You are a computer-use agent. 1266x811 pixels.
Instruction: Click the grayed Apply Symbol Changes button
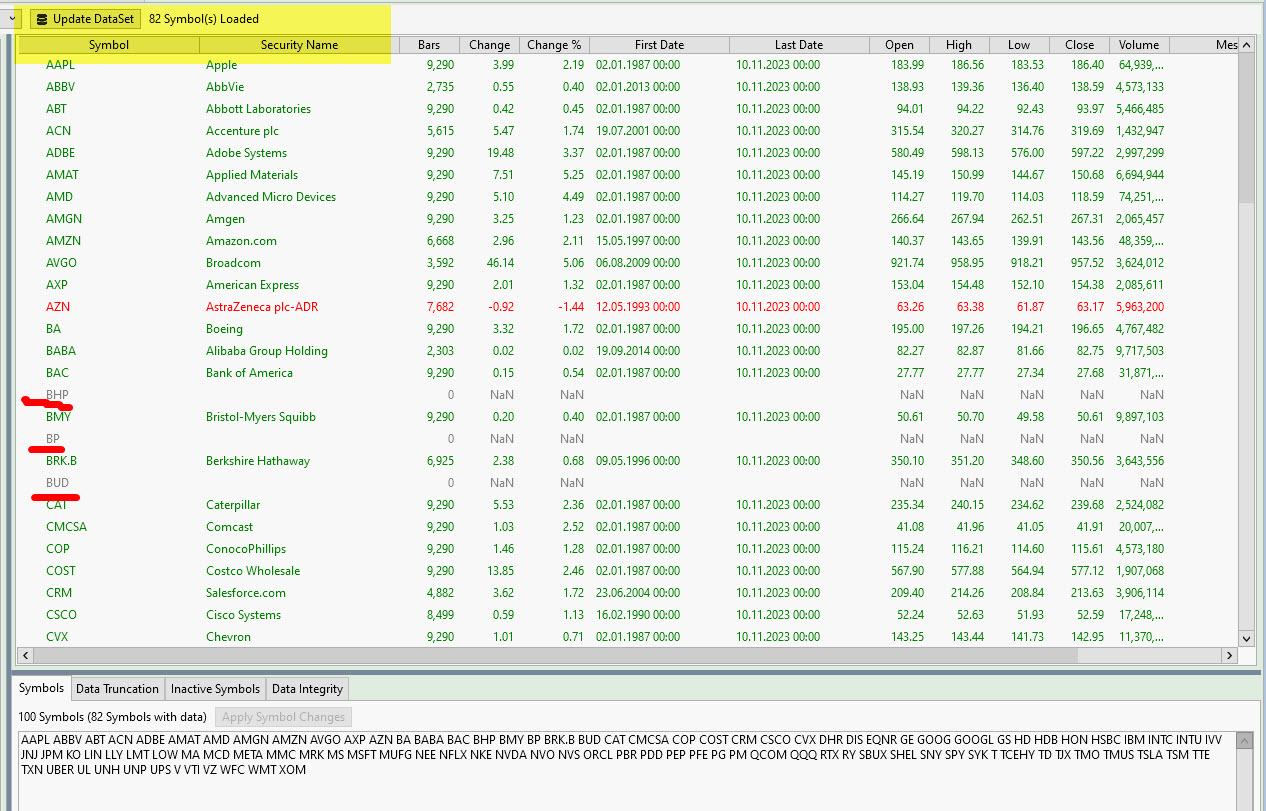pyautogui.click(x=283, y=717)
